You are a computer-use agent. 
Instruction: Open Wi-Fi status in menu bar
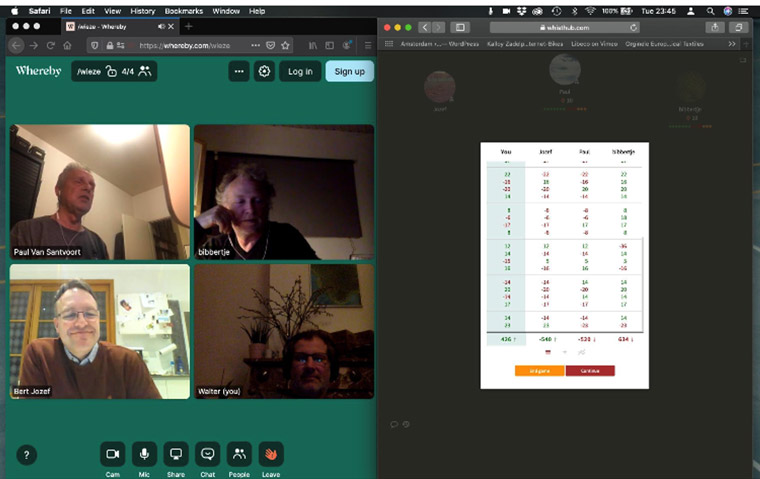tap(590, 11)
